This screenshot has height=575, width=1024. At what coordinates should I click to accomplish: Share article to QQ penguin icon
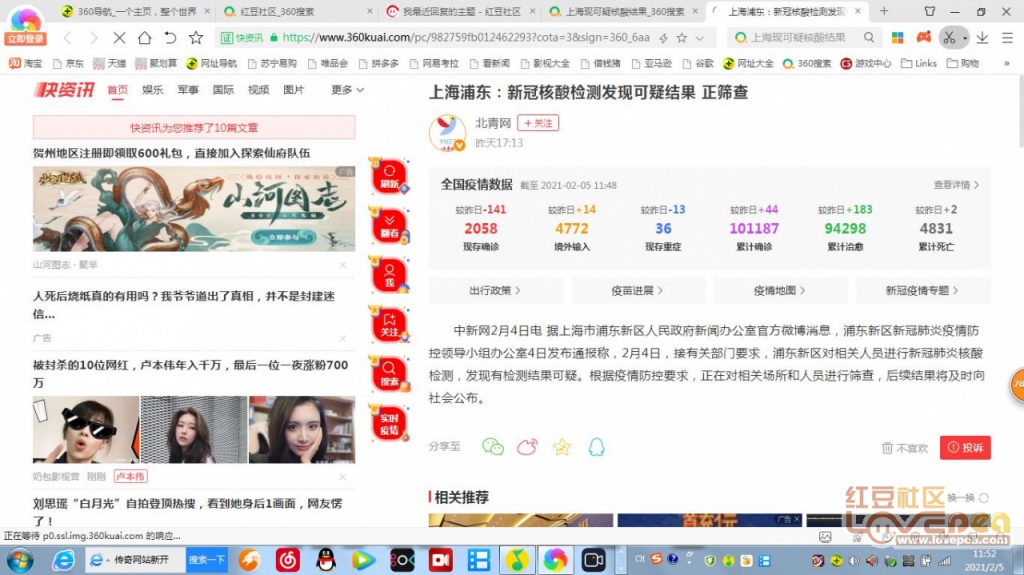point(596,447)
